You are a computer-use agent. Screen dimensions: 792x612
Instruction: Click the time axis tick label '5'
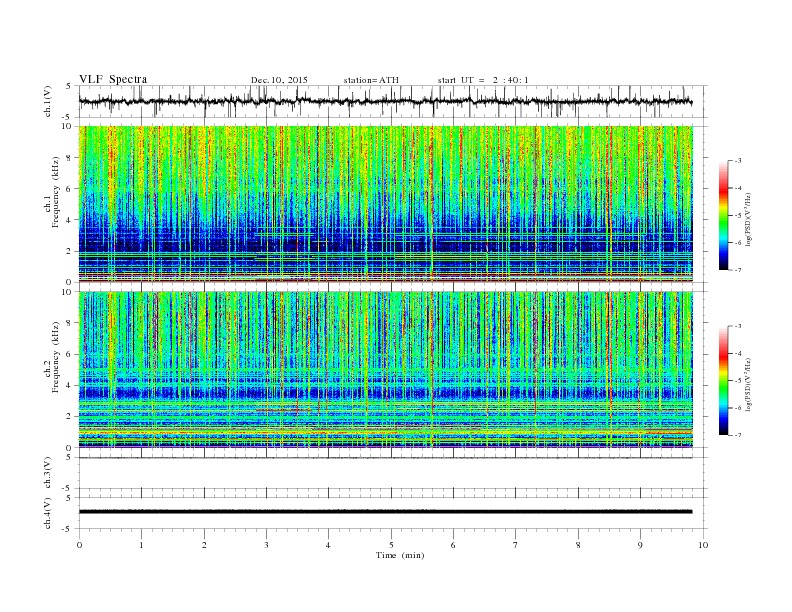[x=391, y=545]
